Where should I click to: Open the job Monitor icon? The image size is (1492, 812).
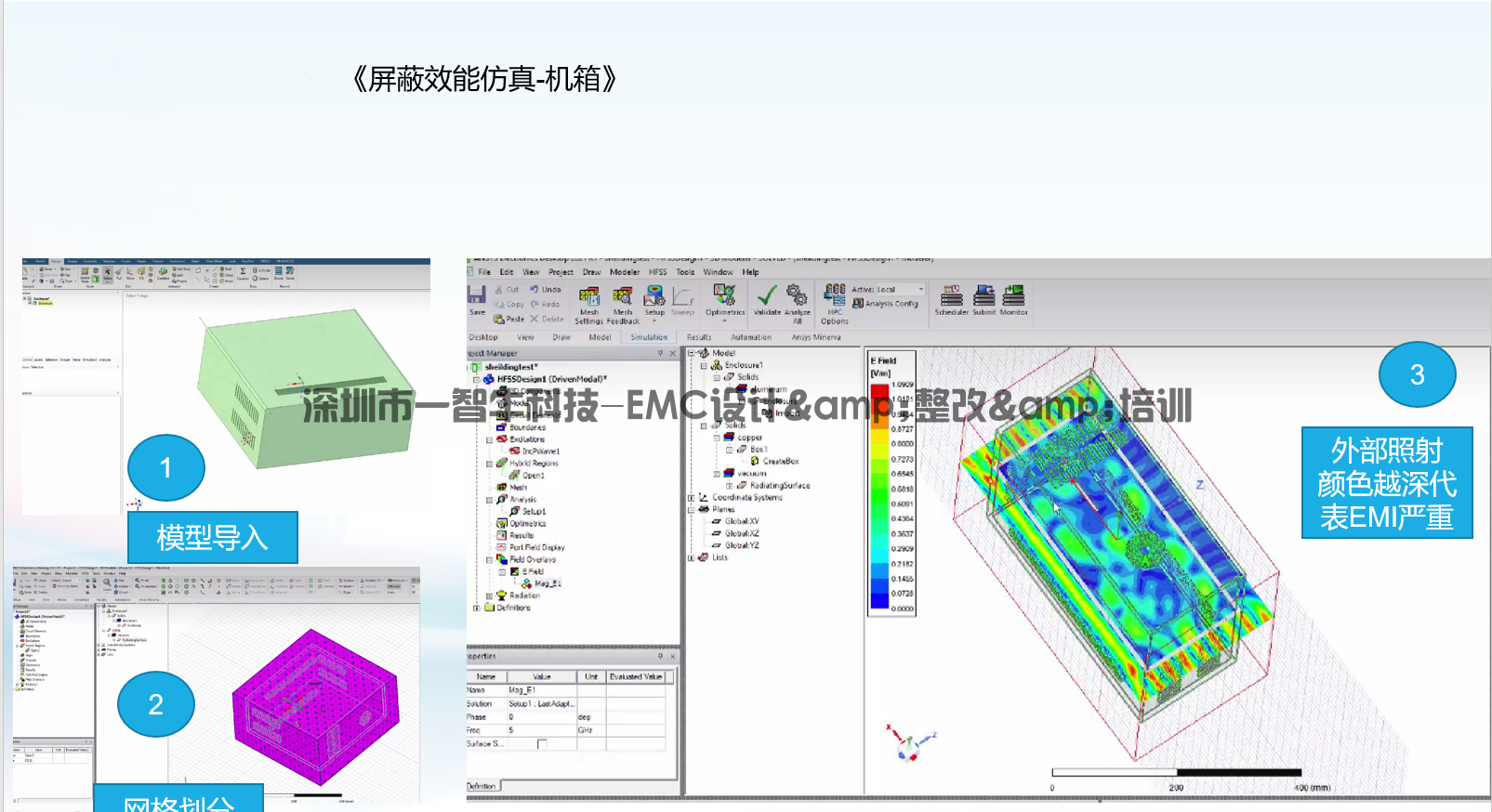pyautogui.click(x=1013, y=298)
